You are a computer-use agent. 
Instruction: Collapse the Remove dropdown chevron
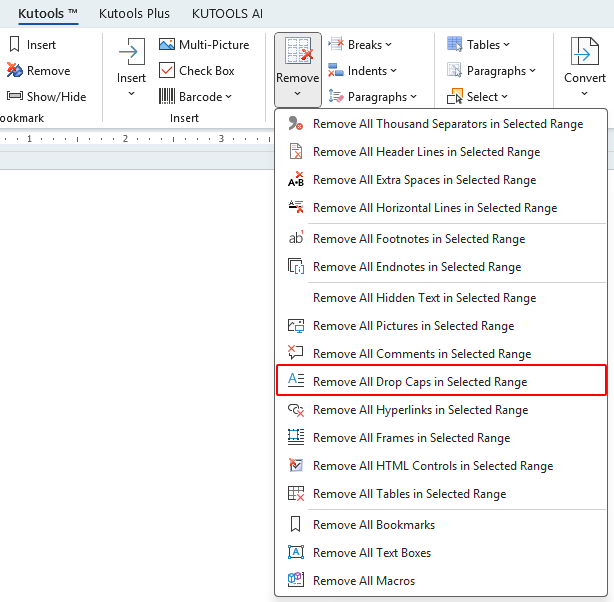298,94
